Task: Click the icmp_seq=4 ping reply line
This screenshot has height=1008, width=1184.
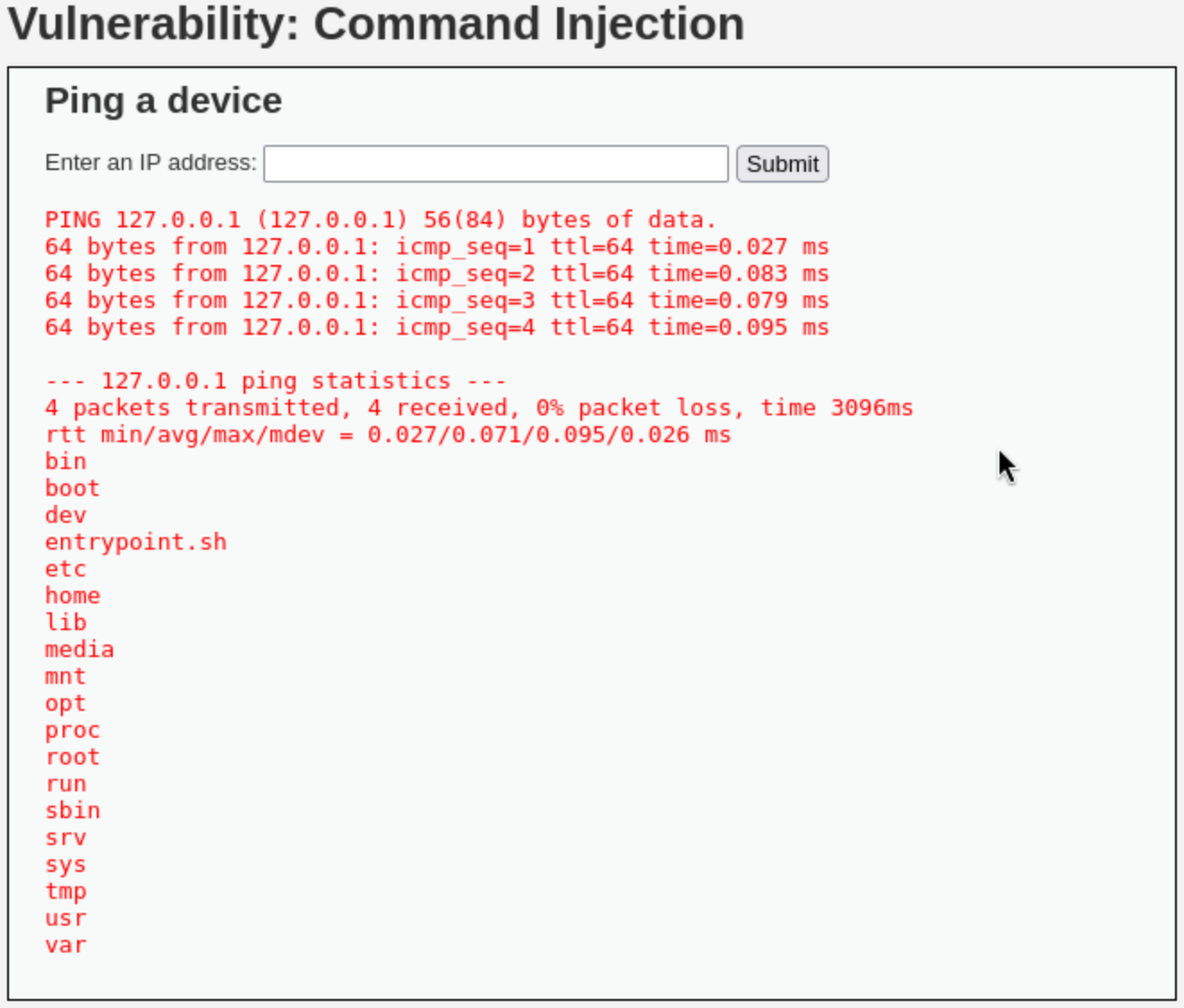Action: click(x=436, y=328)
